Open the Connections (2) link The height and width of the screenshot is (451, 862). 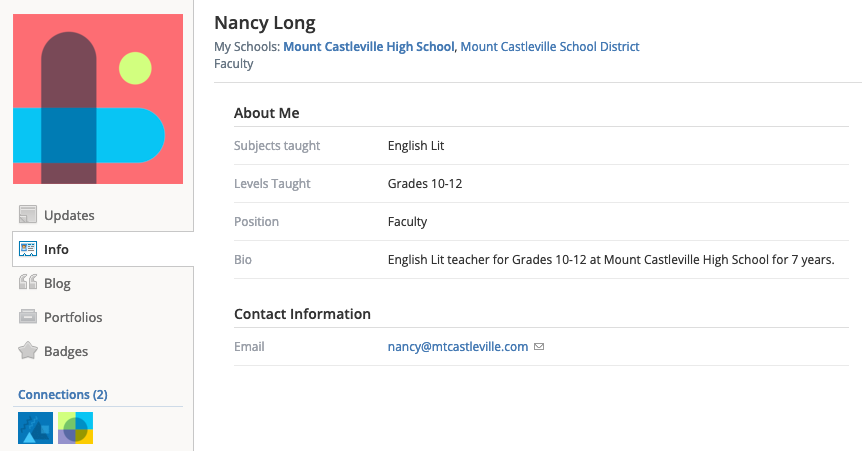pyautogui.click(x=63, y=395)
